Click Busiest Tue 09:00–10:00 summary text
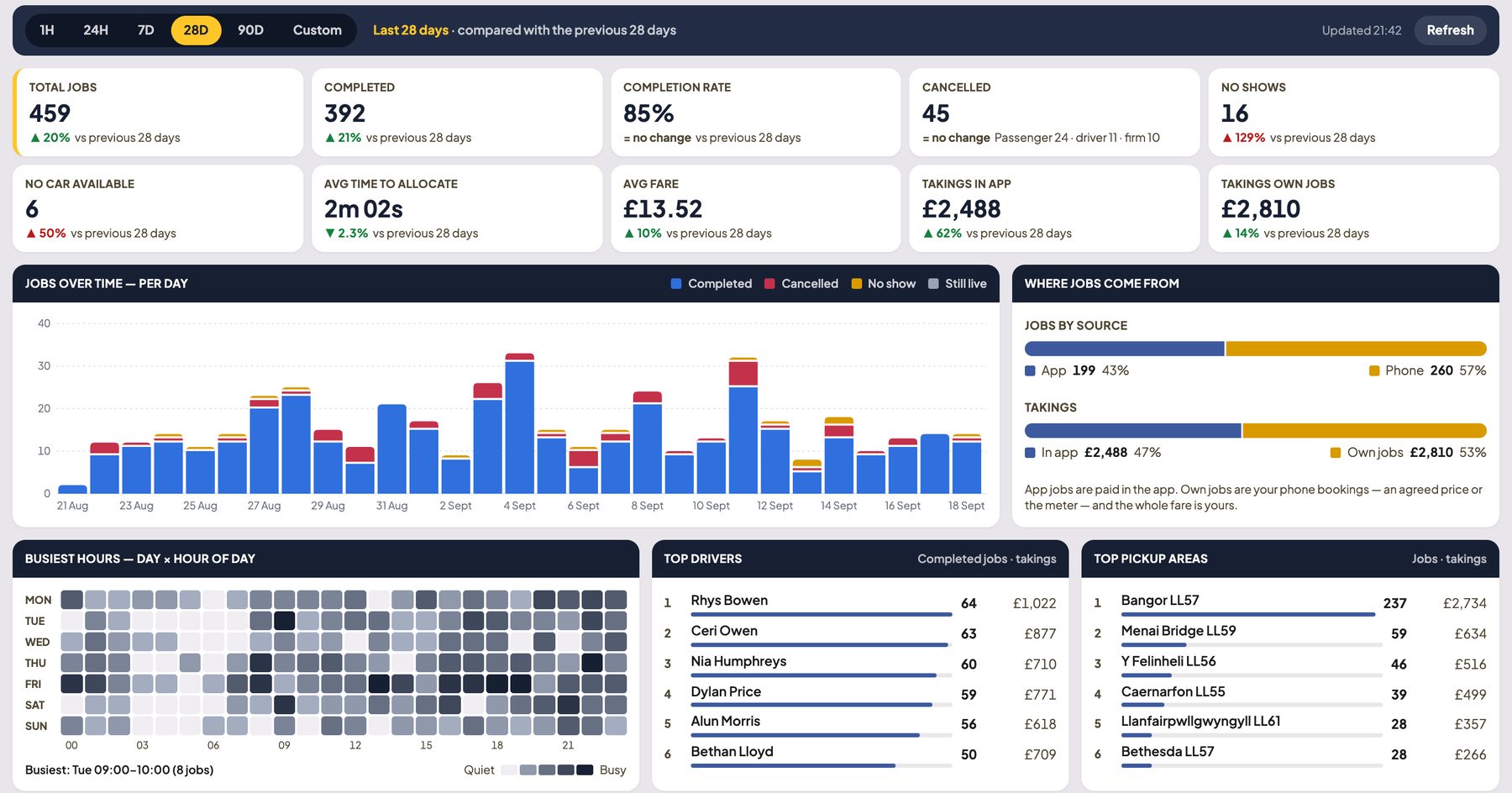1512x793 pixels. coord(119,769)
